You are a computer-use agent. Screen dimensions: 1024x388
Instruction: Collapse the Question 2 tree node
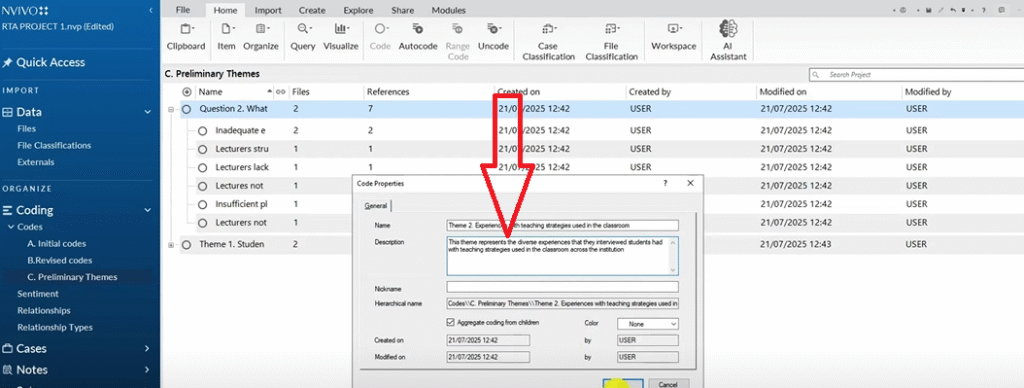click(x=171, y=110)
